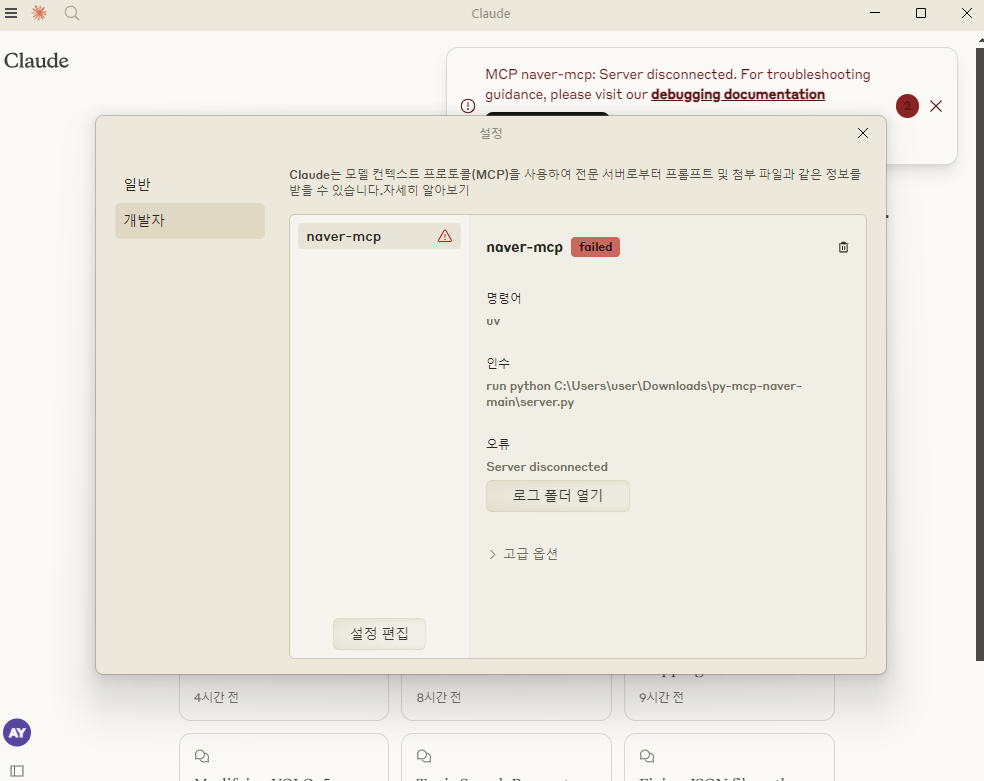Viewport: 984px width, 781px height.
Task: Open search with the magnifier icon
Action: tap(72, 13)
